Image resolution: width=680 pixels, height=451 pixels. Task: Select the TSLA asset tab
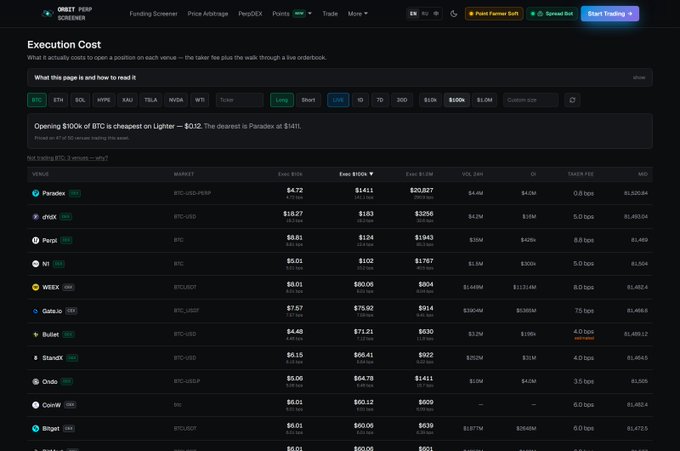coord(151,100)
